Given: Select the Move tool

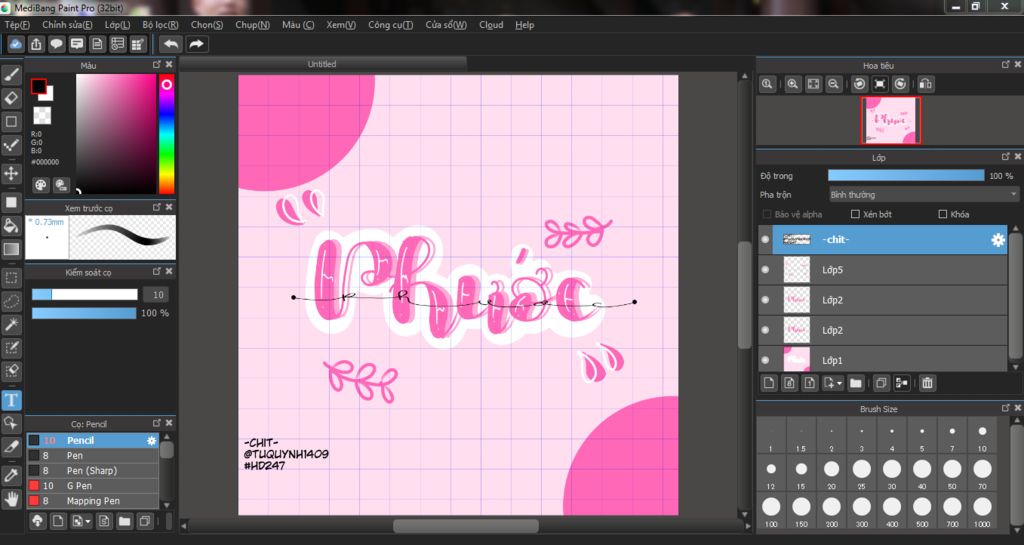Looking at the screenshot, I should [11, 173].
